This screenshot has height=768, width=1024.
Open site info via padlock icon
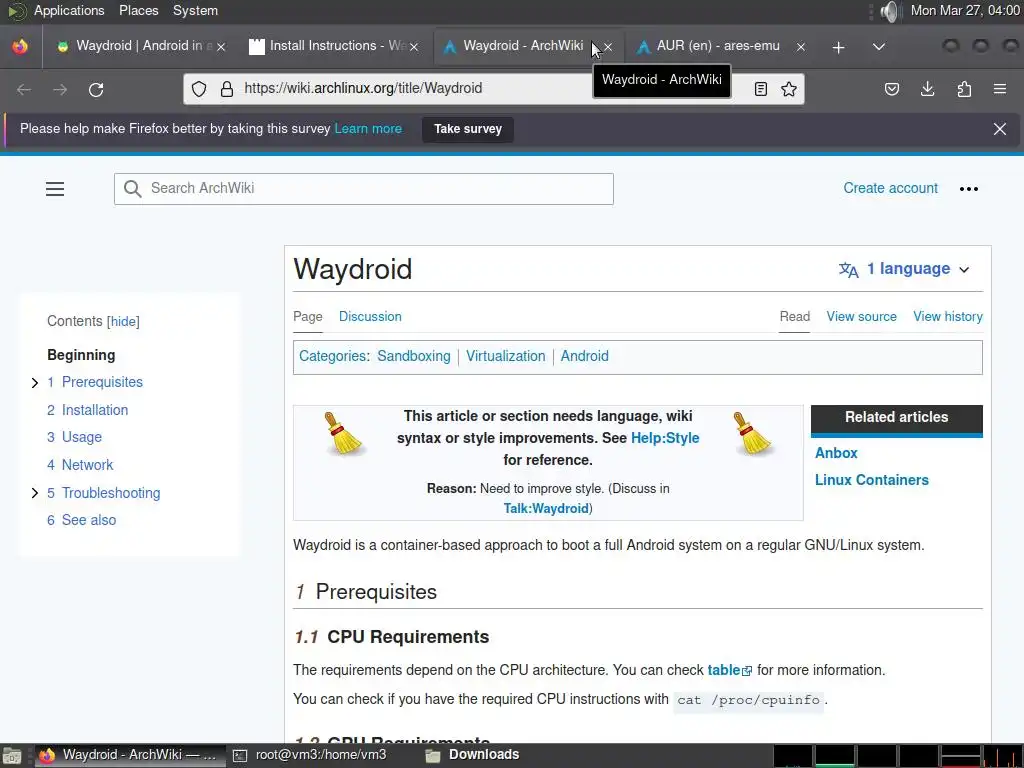tap(227, 89)
